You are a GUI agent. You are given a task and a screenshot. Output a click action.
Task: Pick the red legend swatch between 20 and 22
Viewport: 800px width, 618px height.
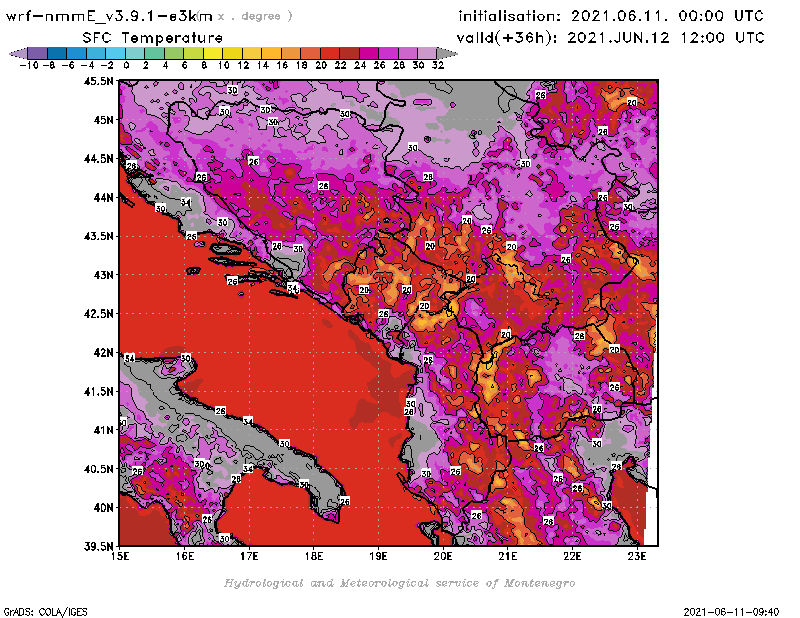coord(330,53)
